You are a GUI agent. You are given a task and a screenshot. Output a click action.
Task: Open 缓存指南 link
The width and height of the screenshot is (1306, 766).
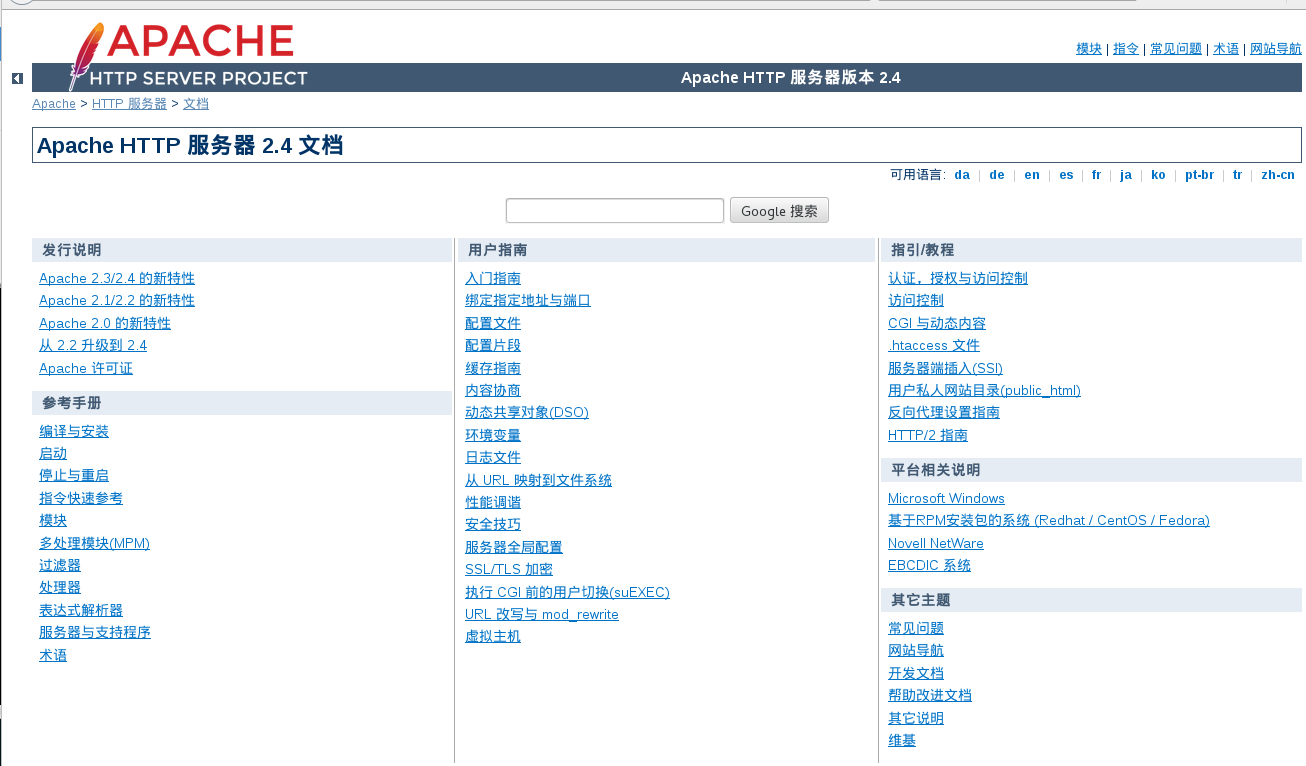pyautogui.click(x=493, y=368)
